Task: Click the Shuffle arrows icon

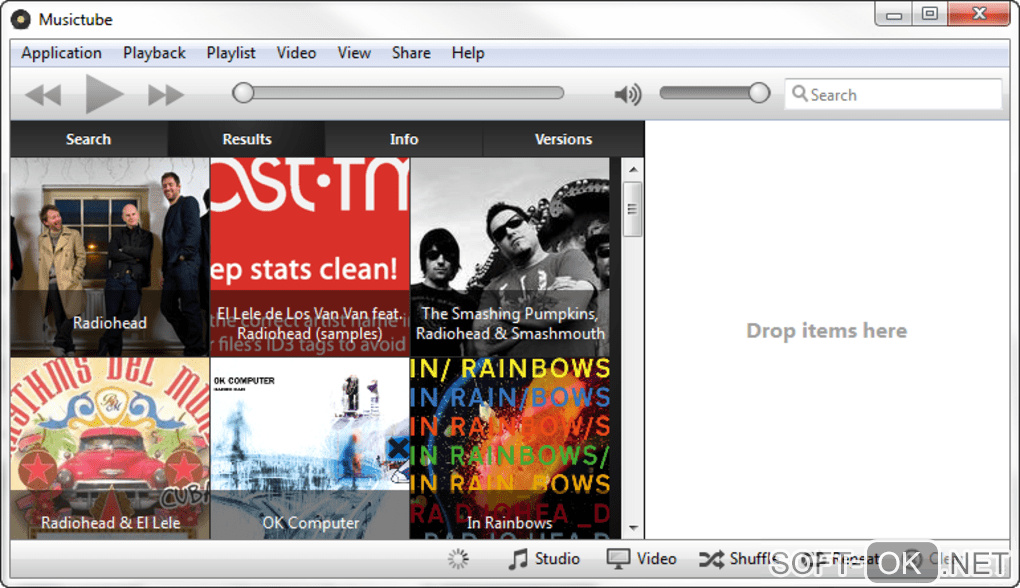Action: (x=711, y=559)
